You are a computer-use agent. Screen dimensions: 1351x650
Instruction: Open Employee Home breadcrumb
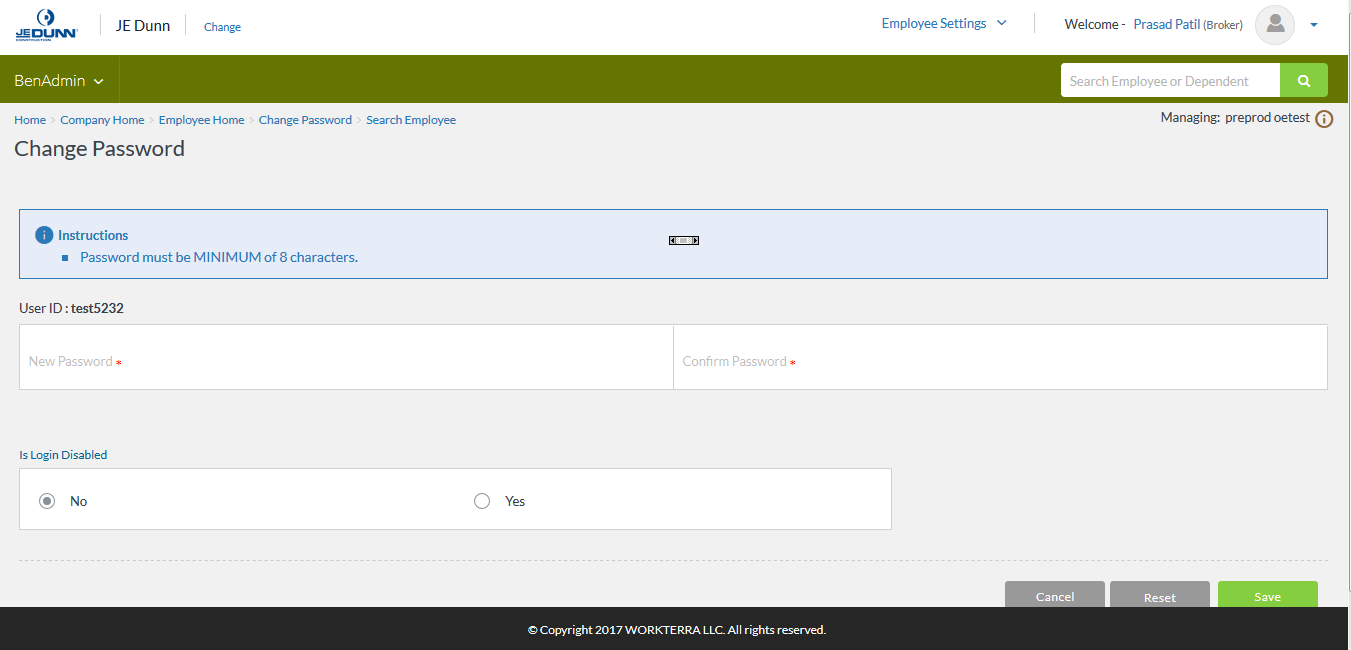pos(201,120)
